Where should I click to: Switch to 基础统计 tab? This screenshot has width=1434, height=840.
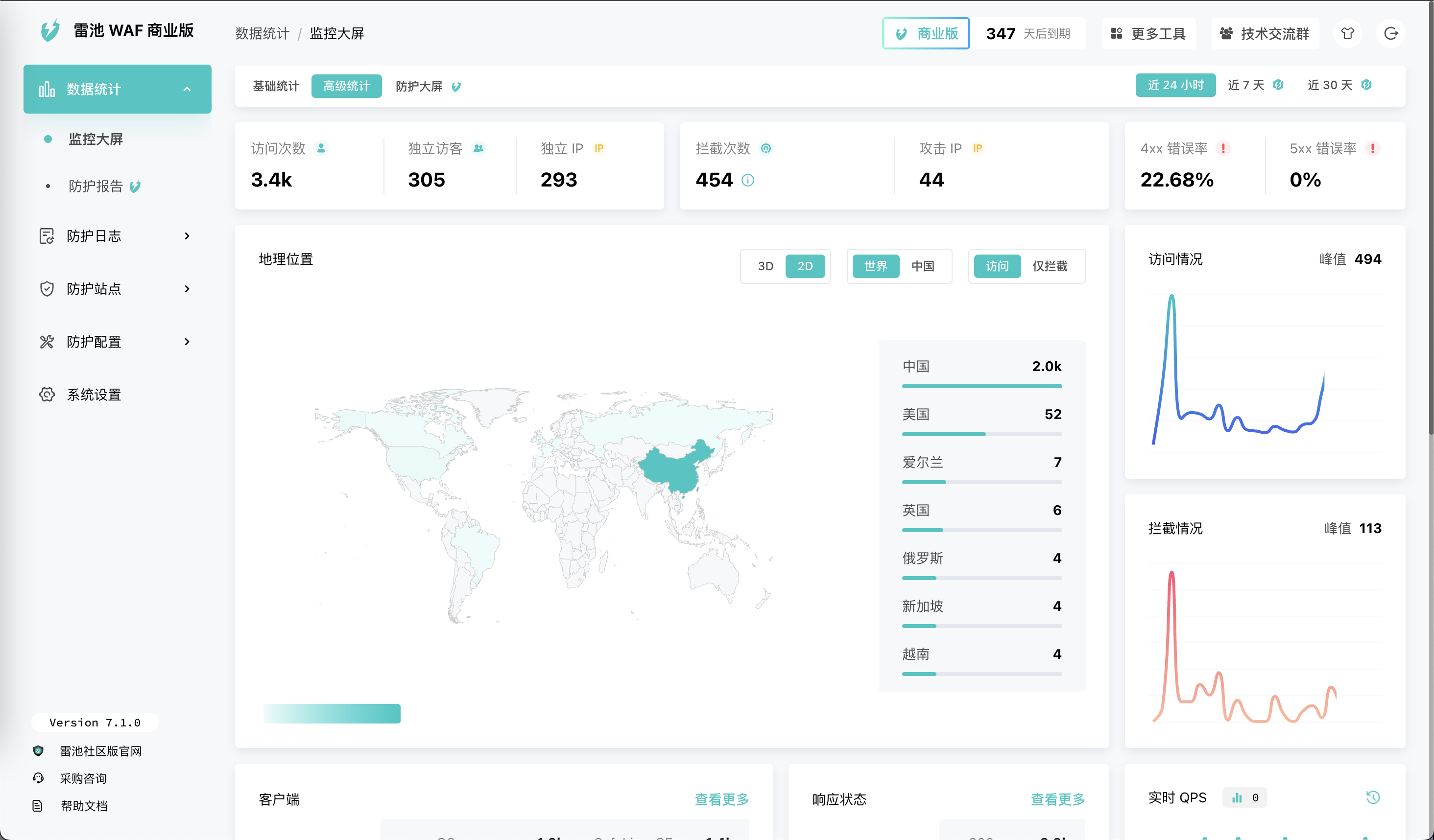(276, 86)
